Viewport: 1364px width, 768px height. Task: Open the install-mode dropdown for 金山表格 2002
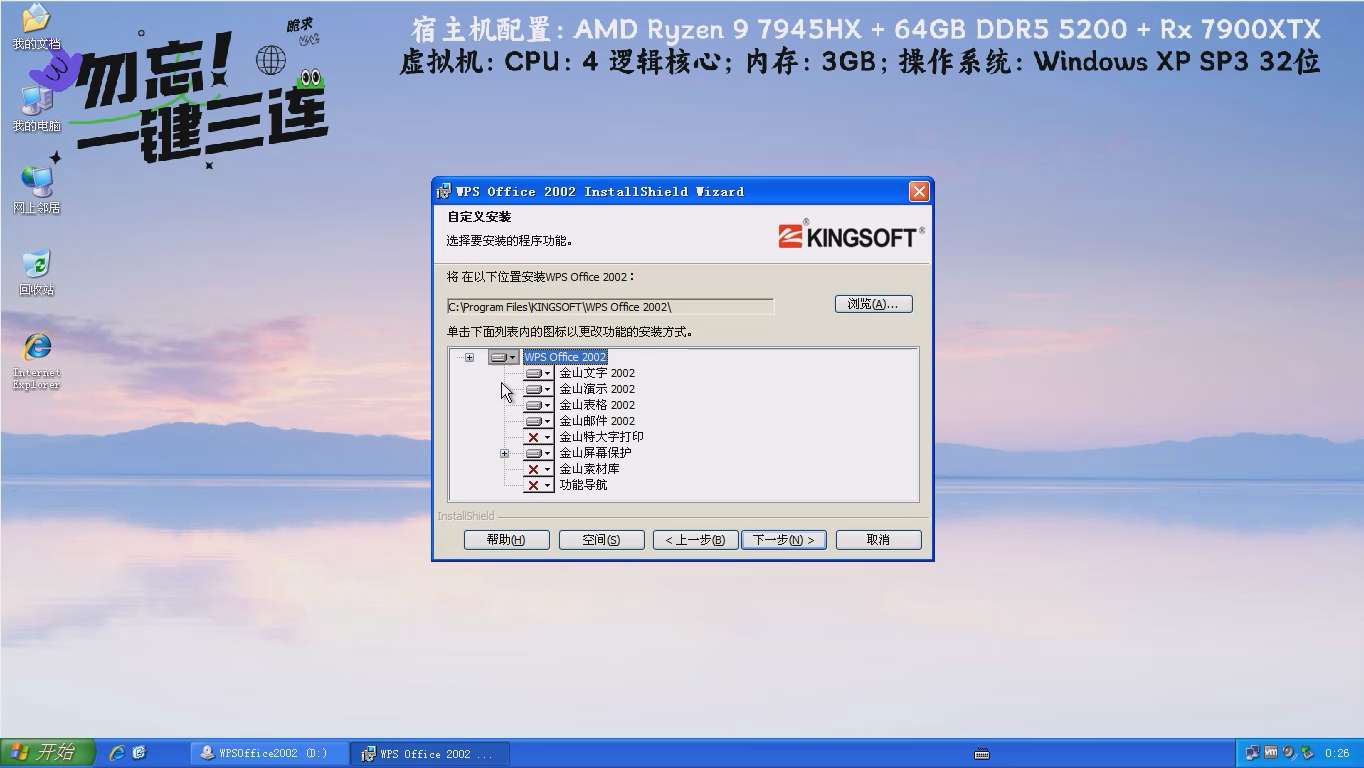point(539,405)
